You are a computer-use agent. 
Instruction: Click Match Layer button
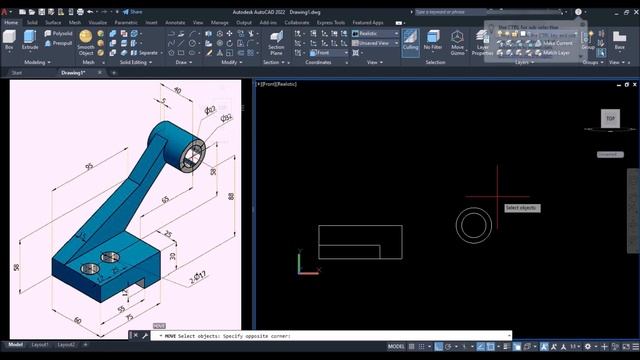pyautogui.click(x=552, y=53)
